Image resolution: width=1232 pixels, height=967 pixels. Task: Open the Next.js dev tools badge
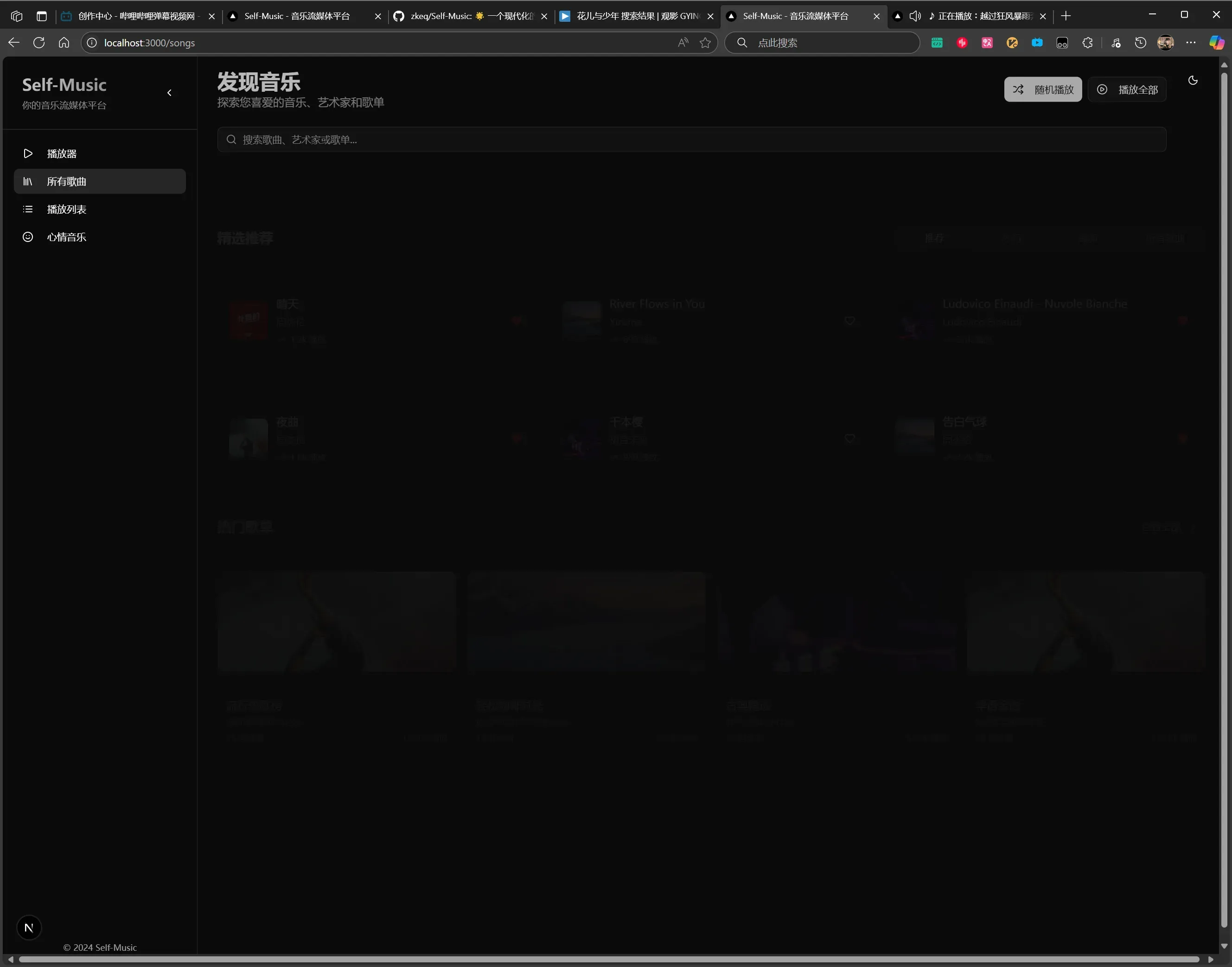coord(29,928)
